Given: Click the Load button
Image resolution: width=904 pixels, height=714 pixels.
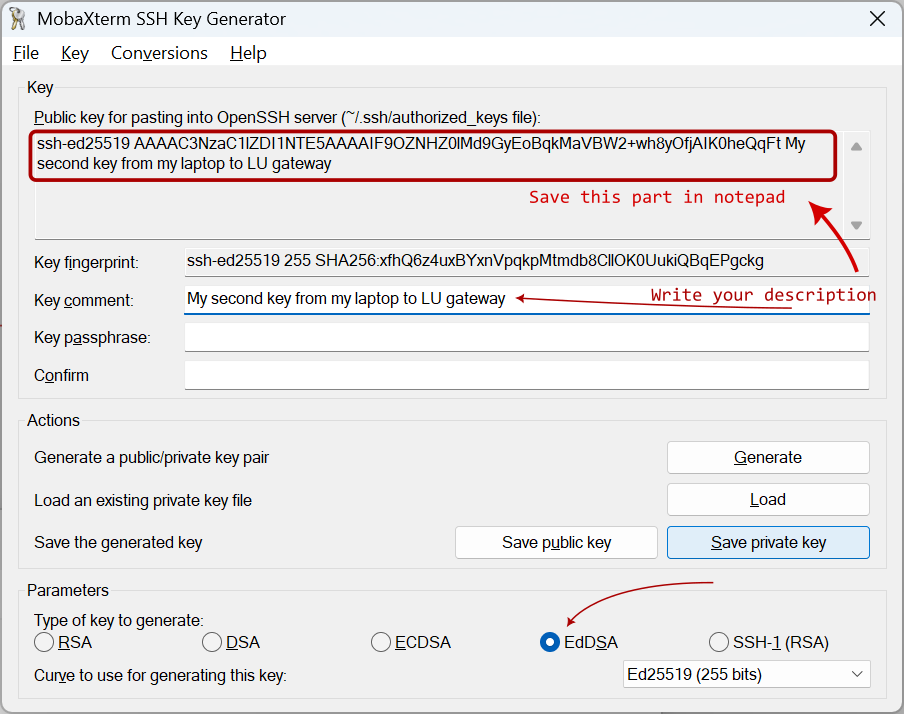Looking at the screenshot, I should [768, 499].
